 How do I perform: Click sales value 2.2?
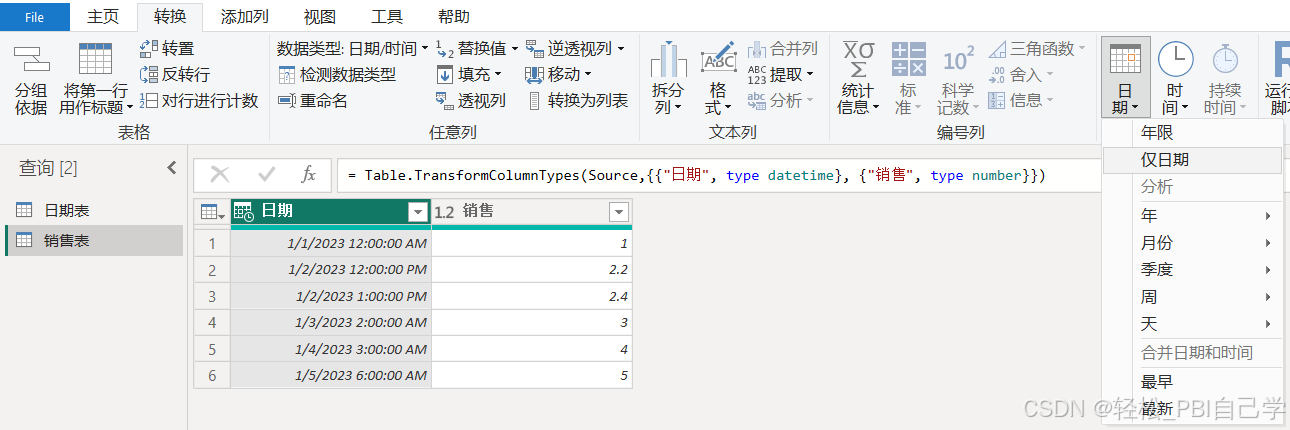tap(532, 270)
